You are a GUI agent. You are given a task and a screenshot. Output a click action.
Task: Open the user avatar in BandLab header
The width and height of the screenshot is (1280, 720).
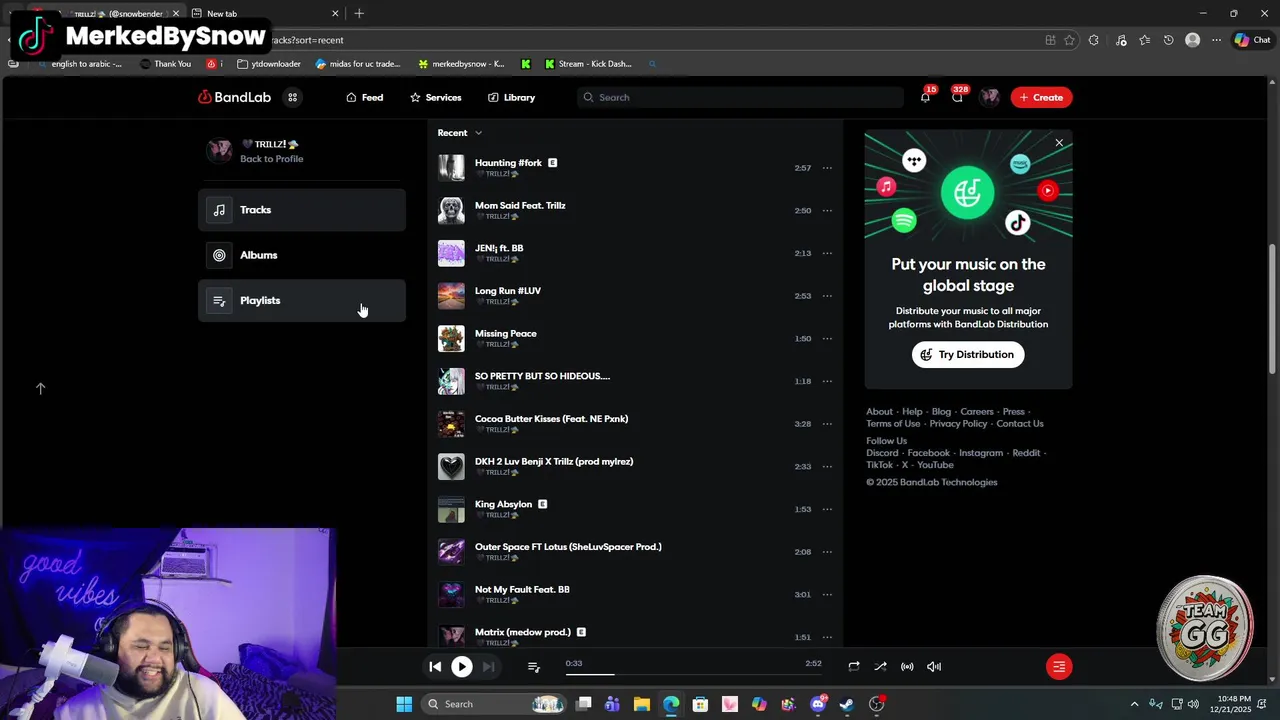pyautogui.click(x=989, y=97)
